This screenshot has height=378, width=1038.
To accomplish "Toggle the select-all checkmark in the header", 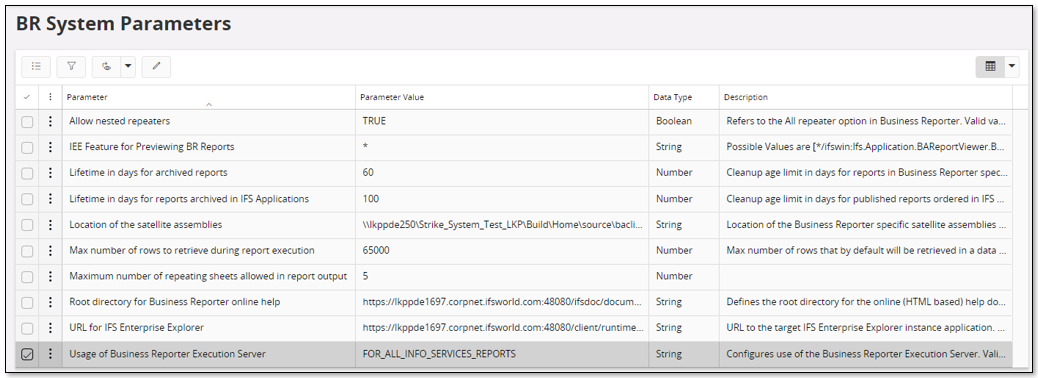I will point(26,97).
